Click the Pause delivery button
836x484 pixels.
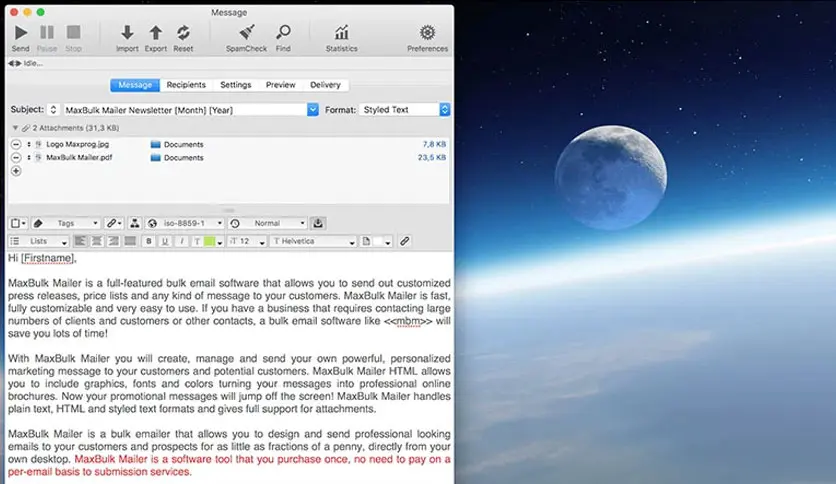47,33
